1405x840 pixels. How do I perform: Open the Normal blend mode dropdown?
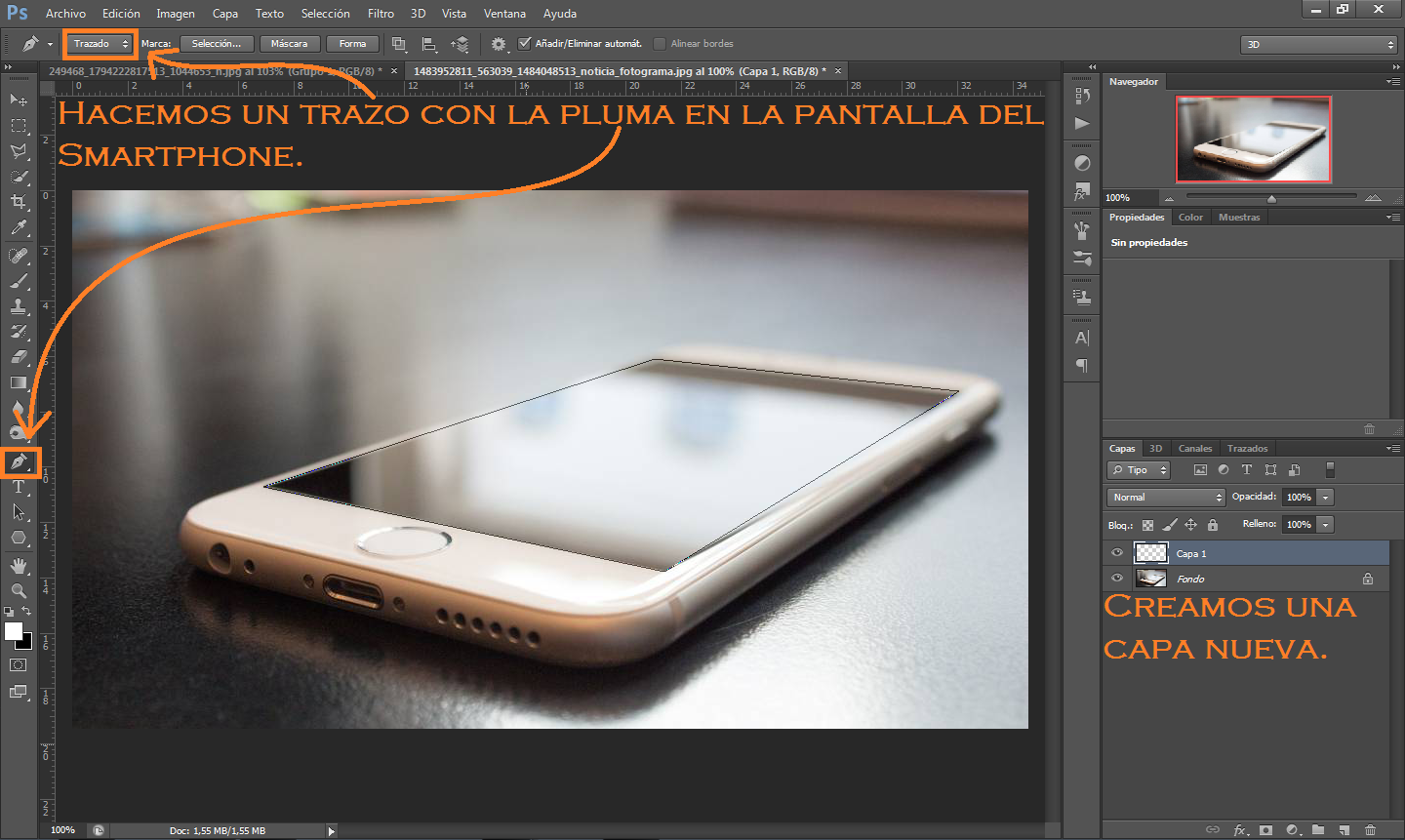point(1166,498)
